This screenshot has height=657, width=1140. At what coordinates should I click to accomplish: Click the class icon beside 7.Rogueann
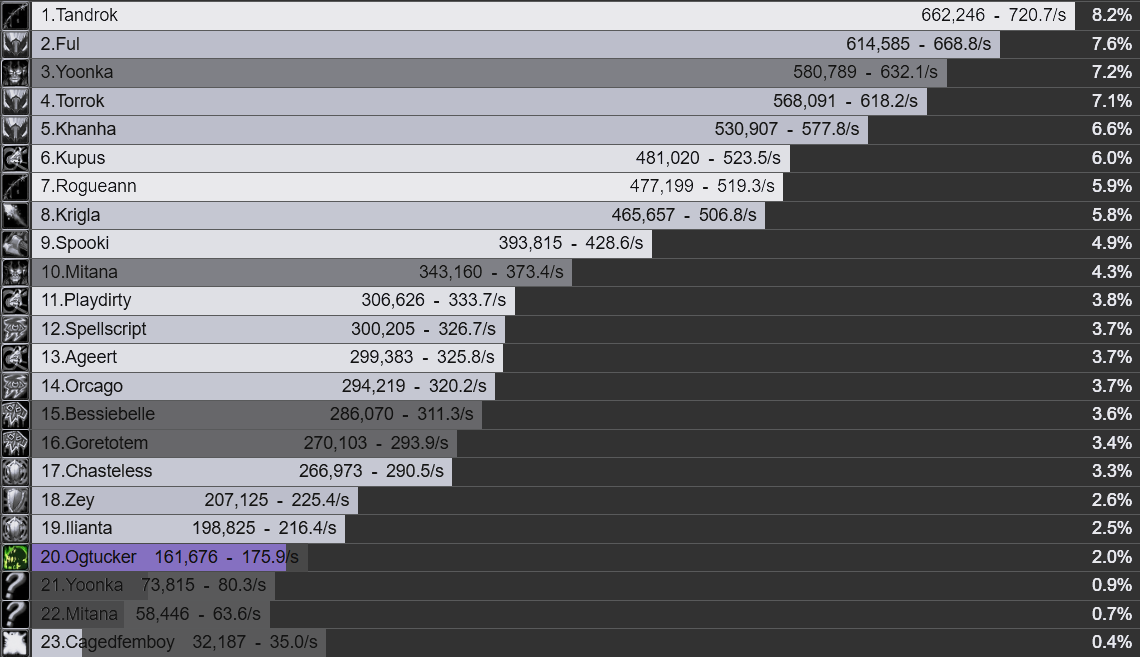[x=15, y=187]
